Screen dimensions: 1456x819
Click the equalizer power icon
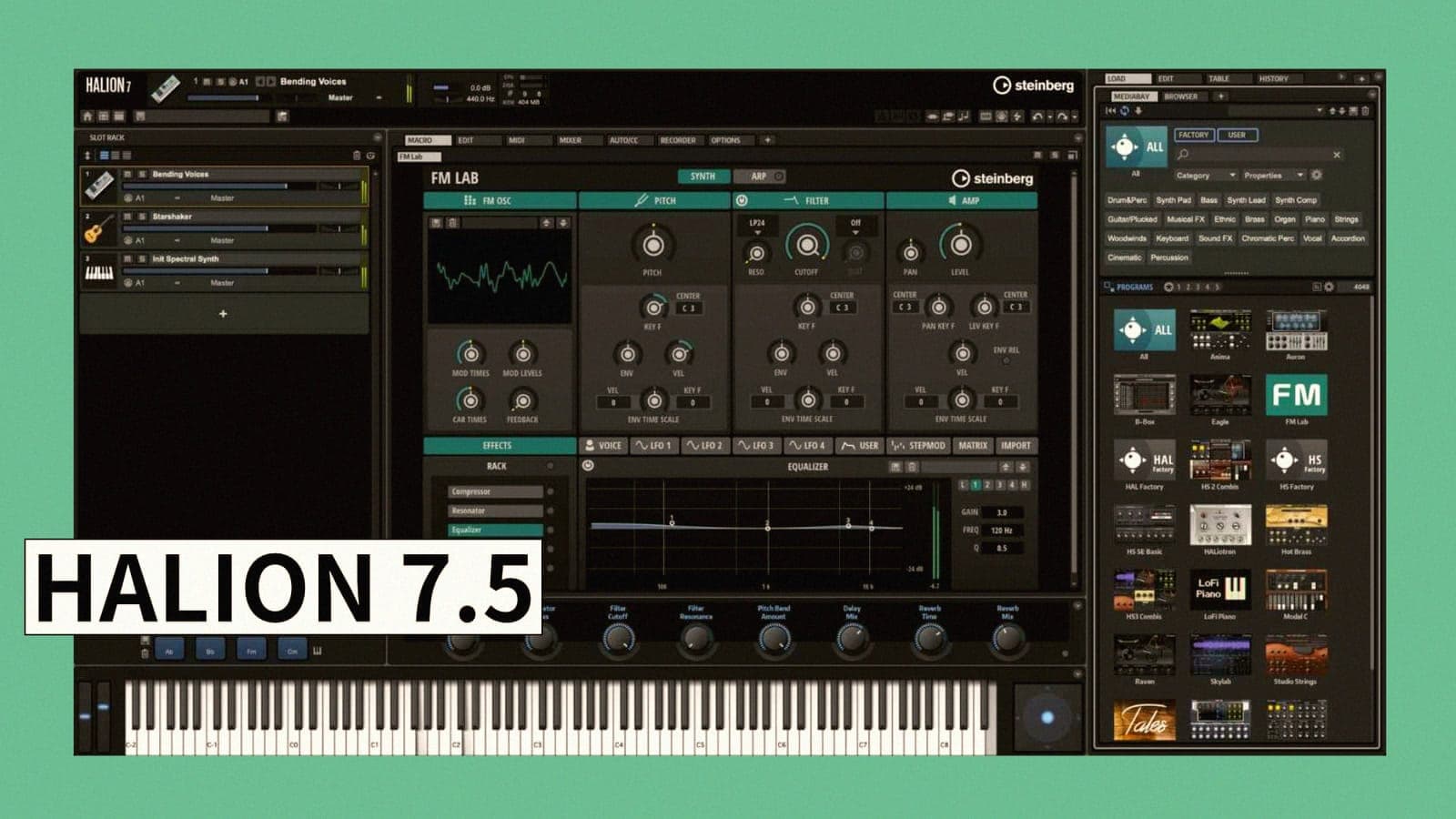588,466
